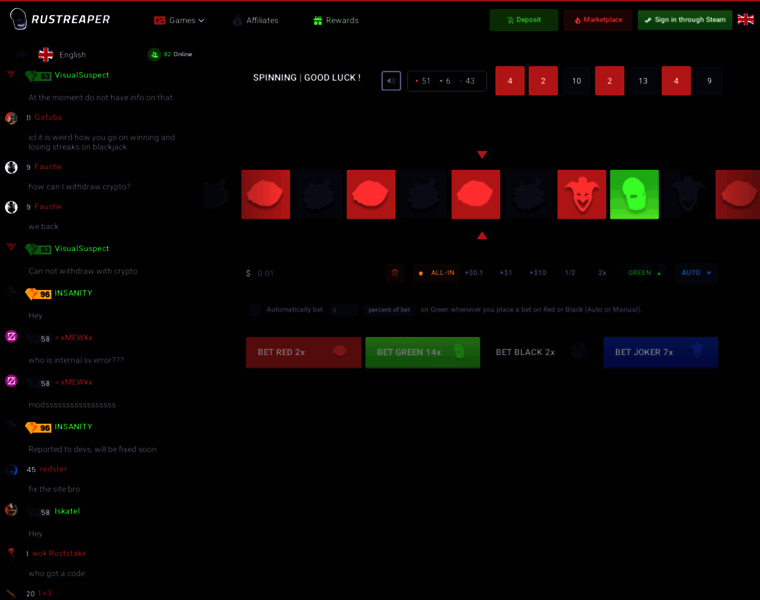This screenshot has width=760, height=600.
Task: View the 82 Online users indicator
Action: point(170,54)
